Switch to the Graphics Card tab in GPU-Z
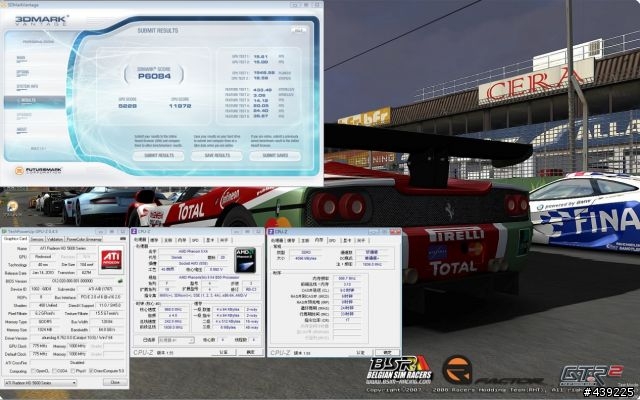The height and width of the screenshot is (400, 640). tap(15, 239)
